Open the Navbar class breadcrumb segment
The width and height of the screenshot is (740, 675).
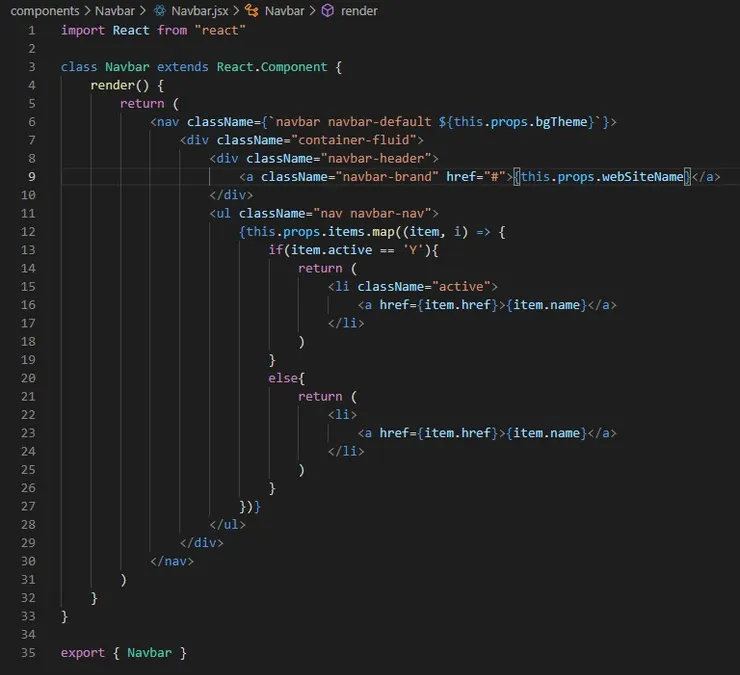[284, 10]
